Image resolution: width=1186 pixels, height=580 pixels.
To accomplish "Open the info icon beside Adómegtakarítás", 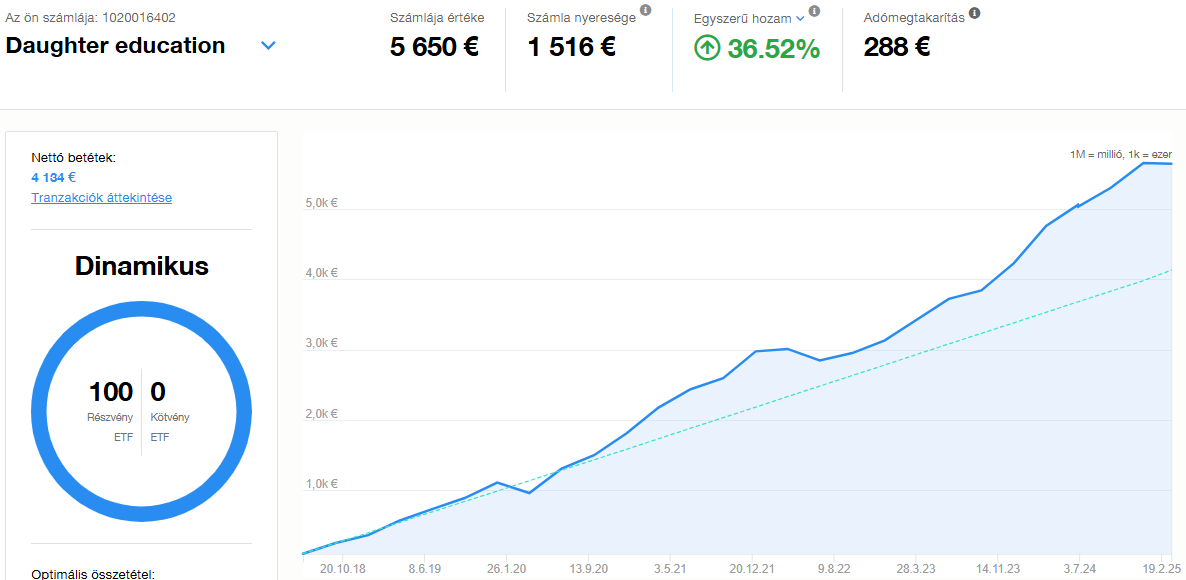I will pos(975,13).
